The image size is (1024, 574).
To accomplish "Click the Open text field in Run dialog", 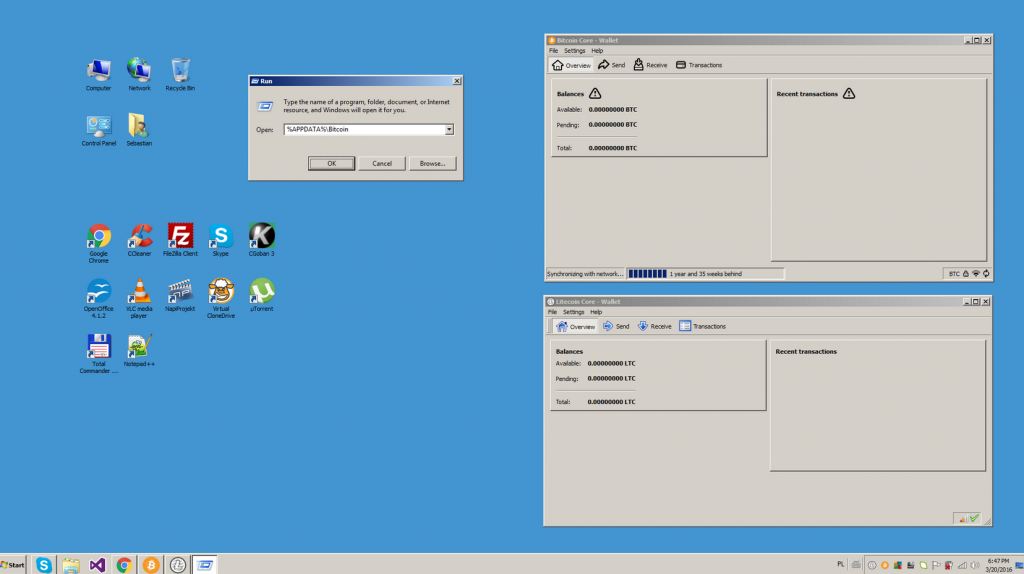I will pos(363,129).
